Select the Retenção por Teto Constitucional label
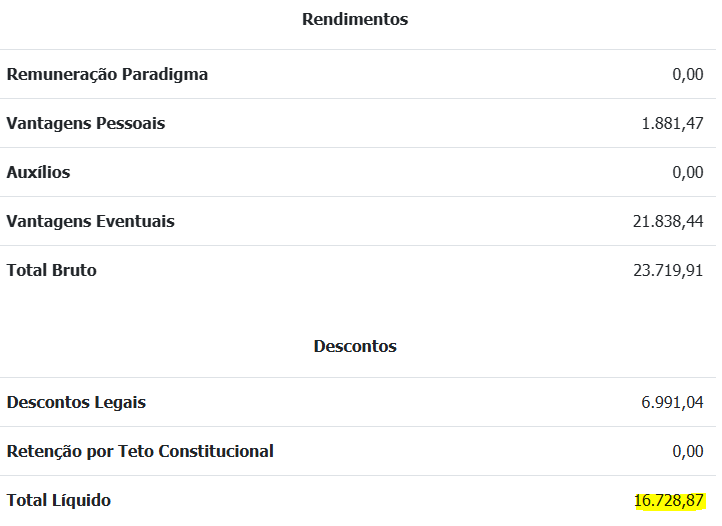The image size is (722, 526). pos(140,451)
